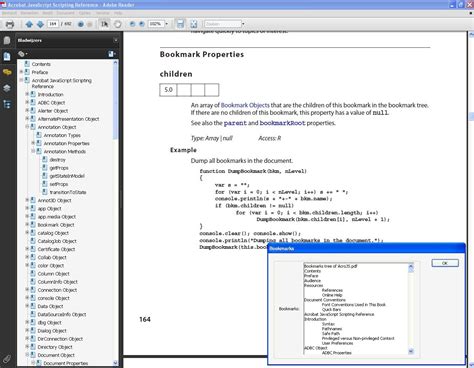Collapse the Bladwijzers panel with its arrow
The width and height of the screenshot is (474, 368).
pos(116,40)
